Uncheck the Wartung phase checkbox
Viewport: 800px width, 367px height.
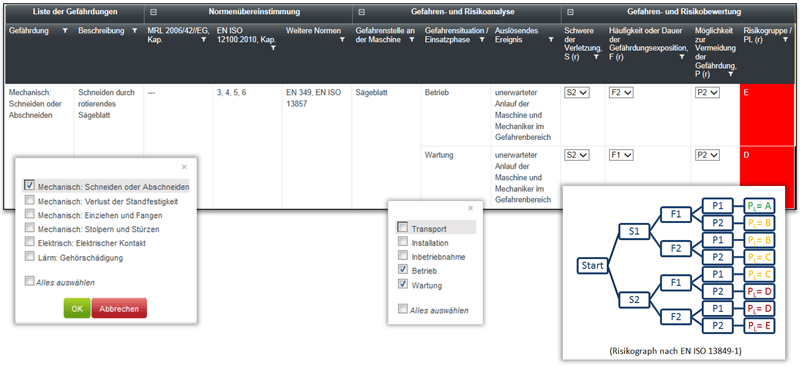point(403,284)
